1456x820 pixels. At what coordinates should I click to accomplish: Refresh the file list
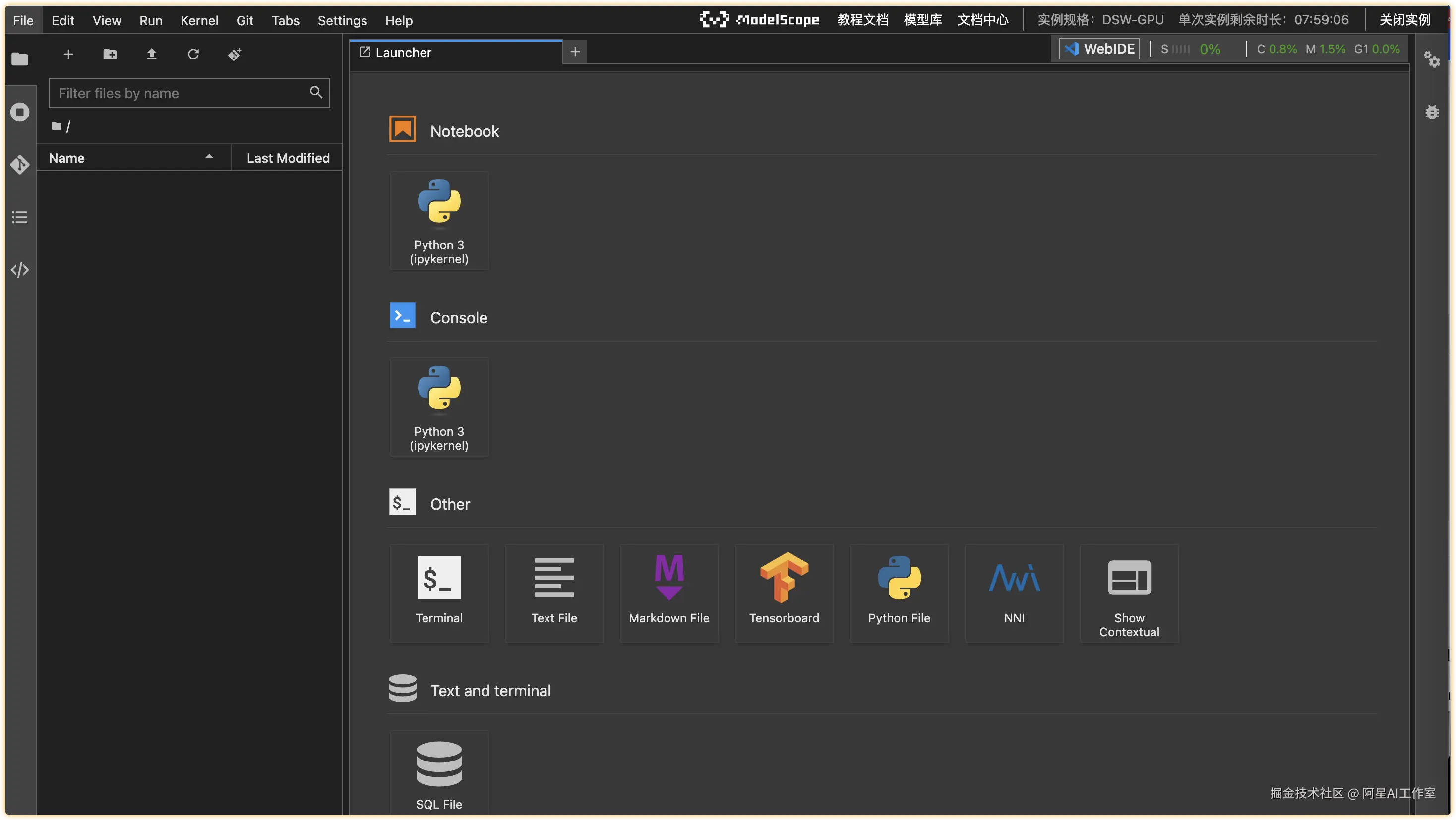coord(193,54)
